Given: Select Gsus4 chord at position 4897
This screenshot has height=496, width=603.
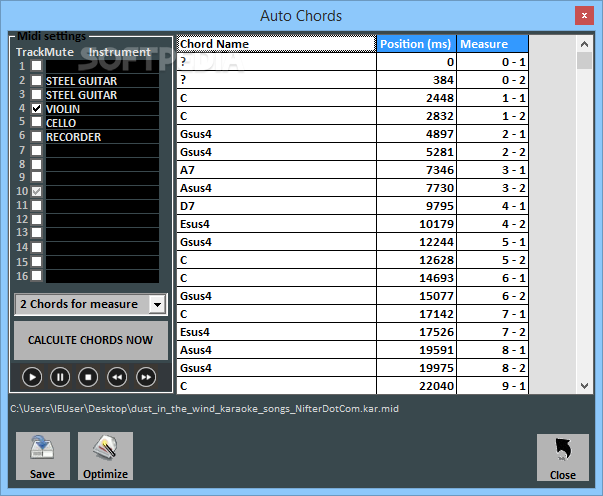Looking at the screenshot, I should click(x=276, y=134).
